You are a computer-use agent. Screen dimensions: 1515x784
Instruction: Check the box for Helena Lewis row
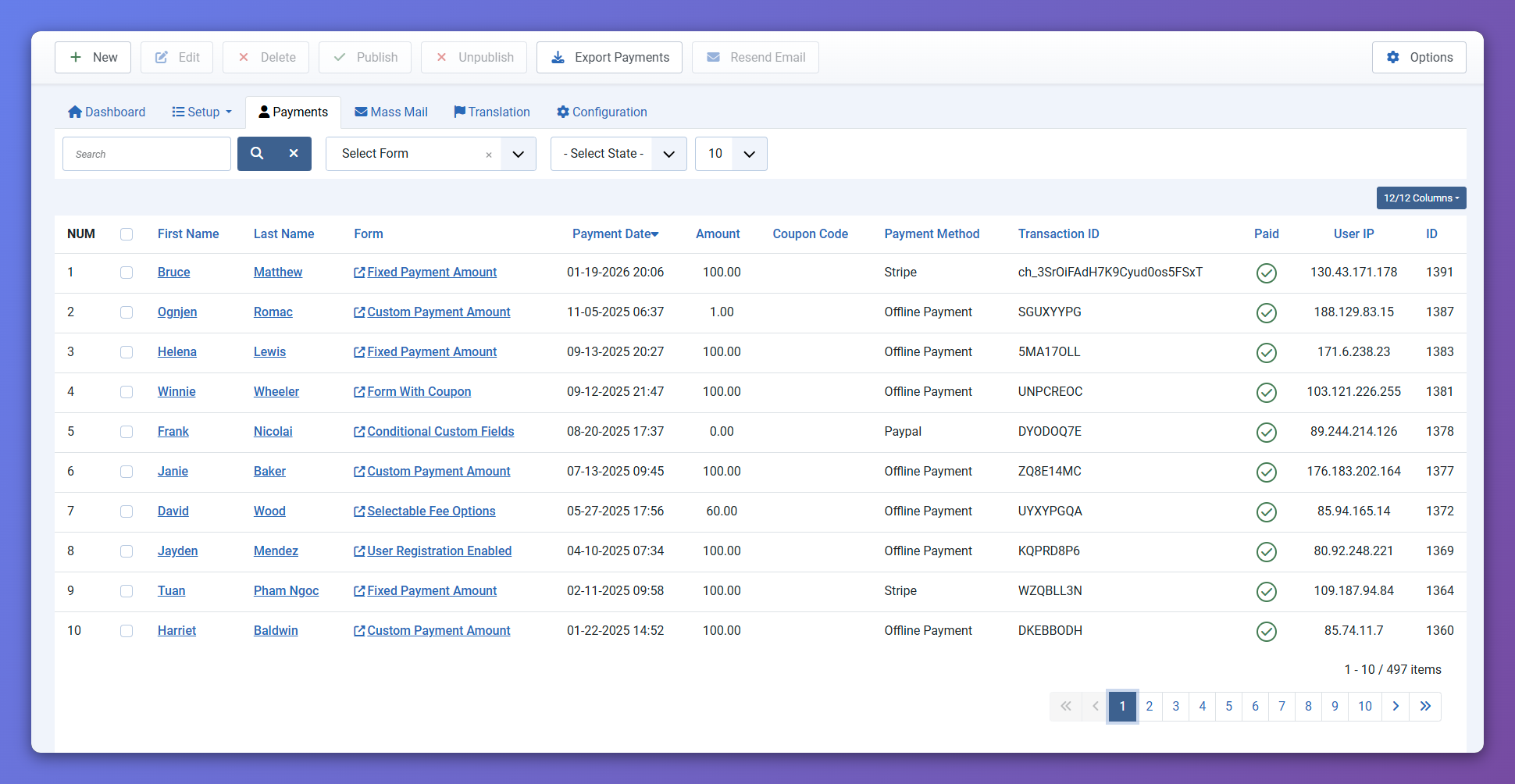point(127,352)
